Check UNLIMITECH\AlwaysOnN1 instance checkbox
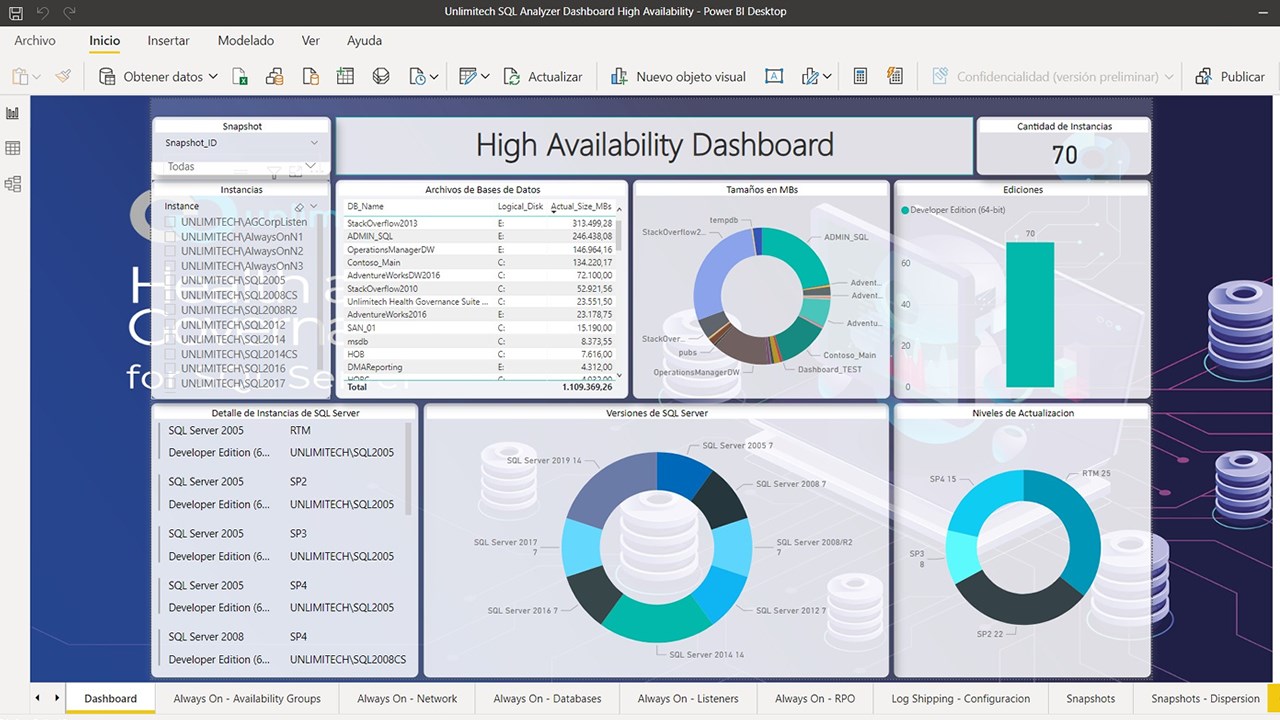 pos(170,237)
